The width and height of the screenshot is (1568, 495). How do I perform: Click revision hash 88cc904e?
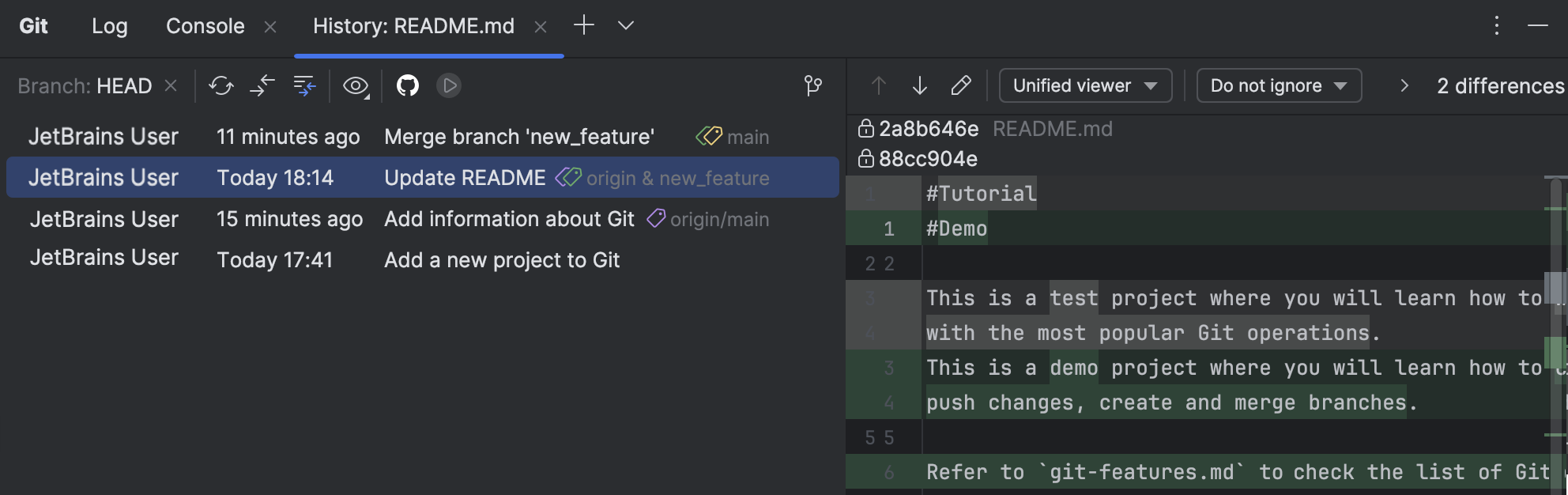click(929, 159)
